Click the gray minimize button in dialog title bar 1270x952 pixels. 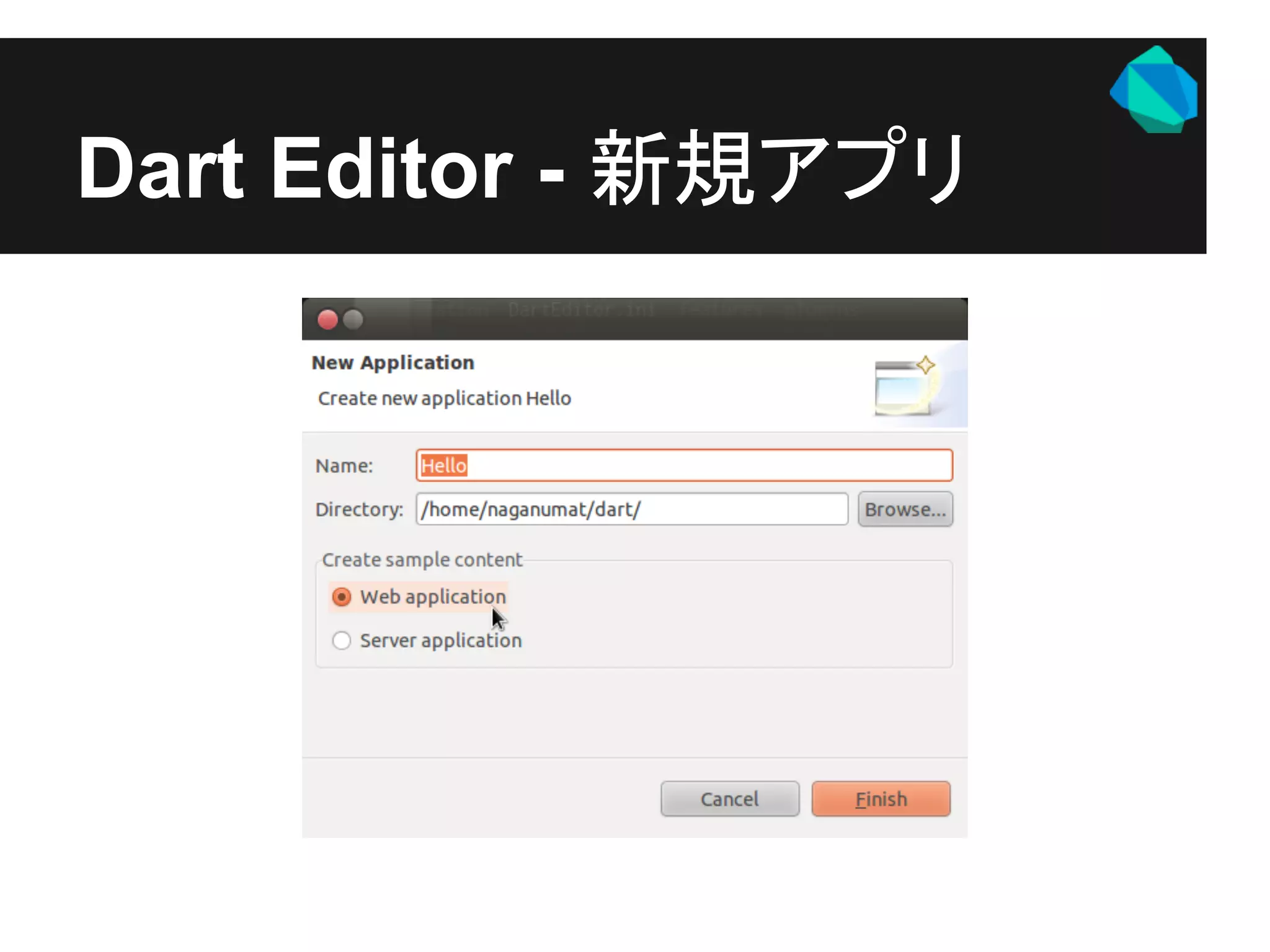click(x=353, y=320)
